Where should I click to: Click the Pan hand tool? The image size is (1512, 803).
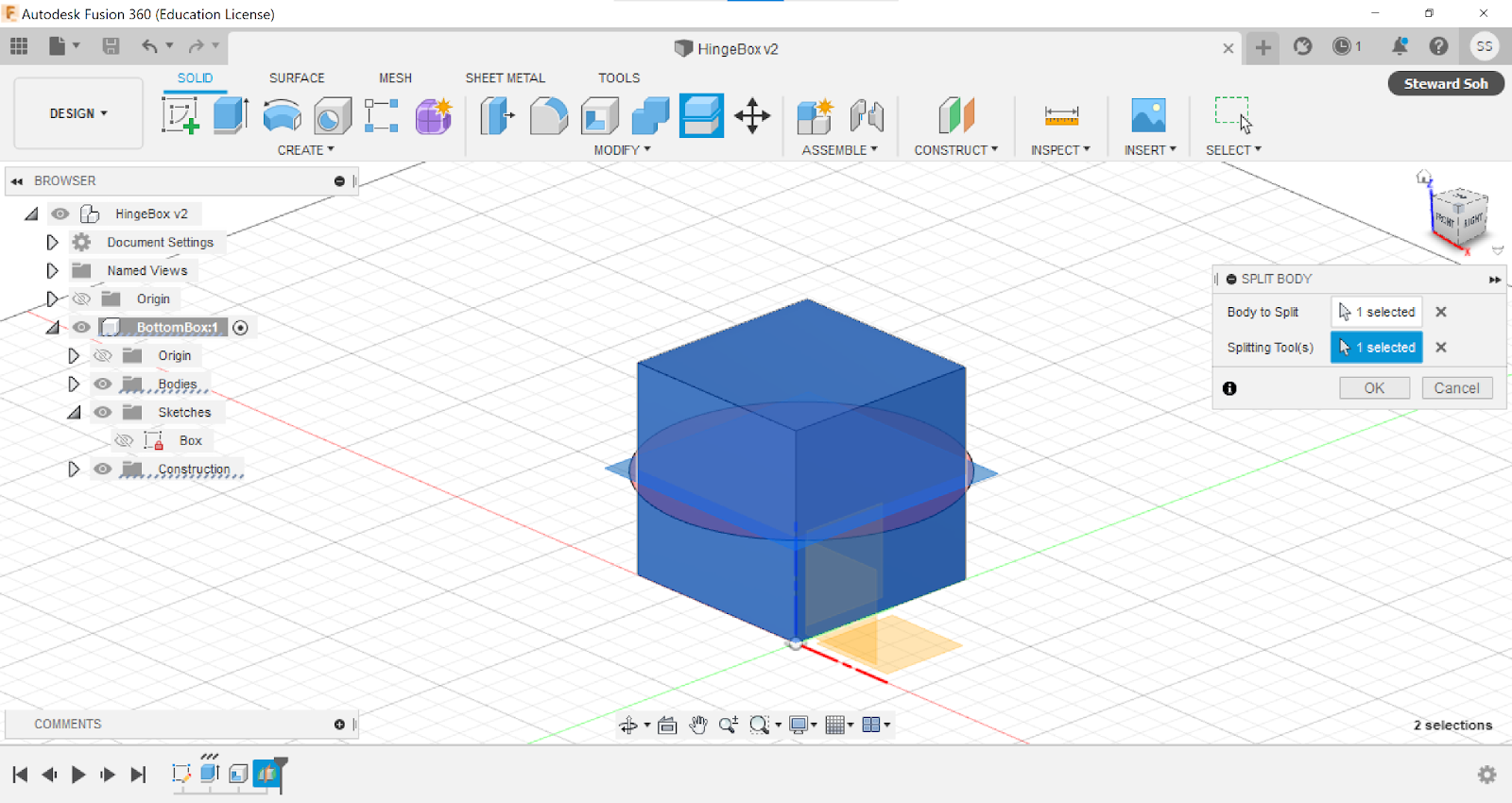tap(698, 725)
